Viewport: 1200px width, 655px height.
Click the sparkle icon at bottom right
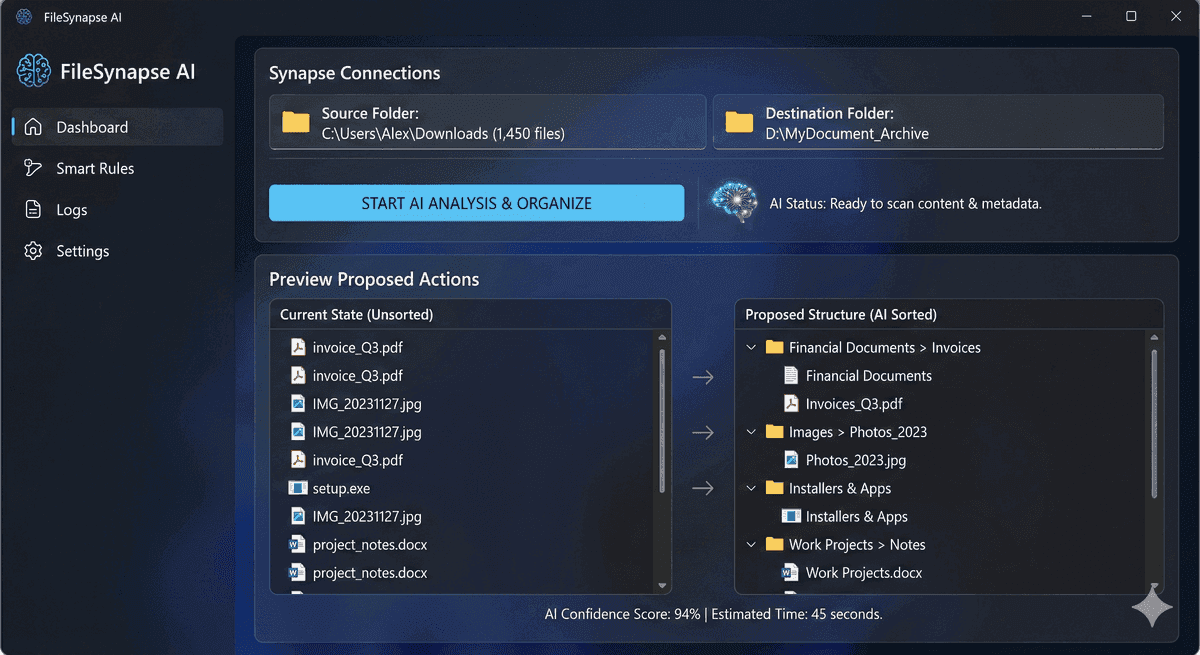(1151, 608)
